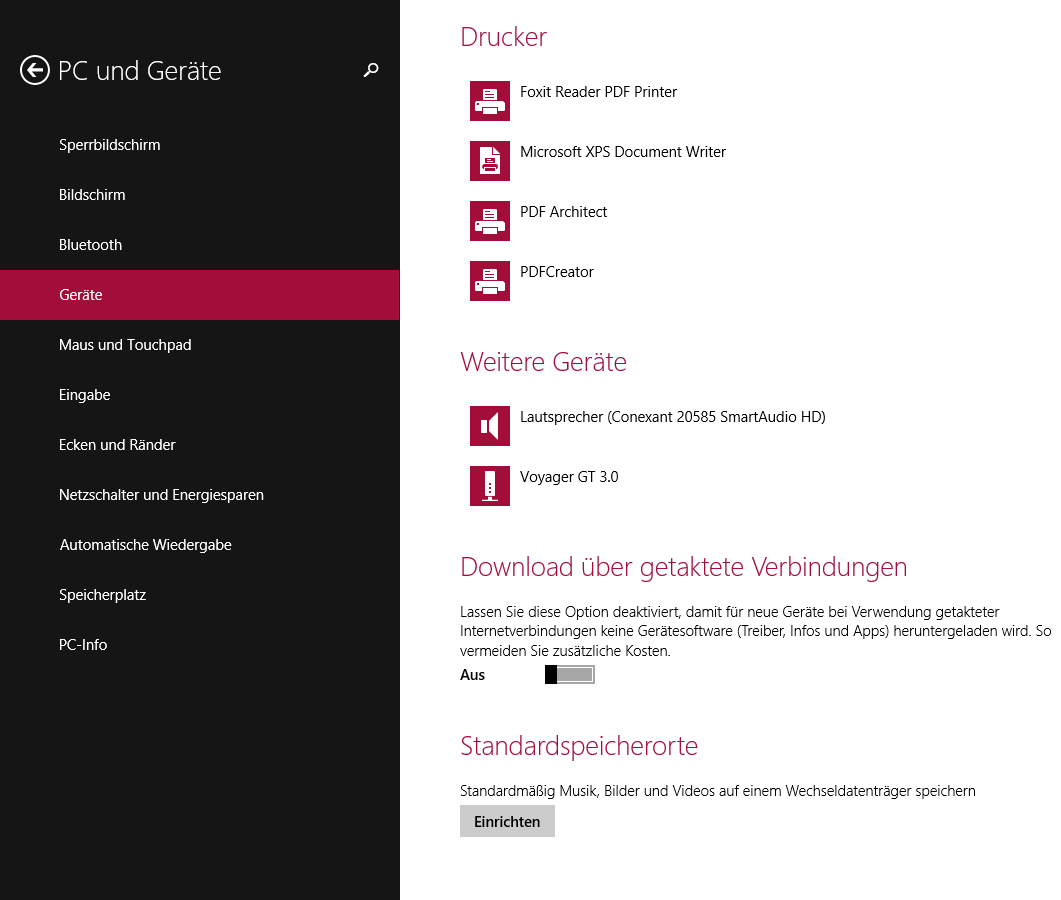Image resolution: width=1061 pixels, height=900 pixels.
Task: Switch to Automatische Wiedergabe
Action: coord(146,545)
